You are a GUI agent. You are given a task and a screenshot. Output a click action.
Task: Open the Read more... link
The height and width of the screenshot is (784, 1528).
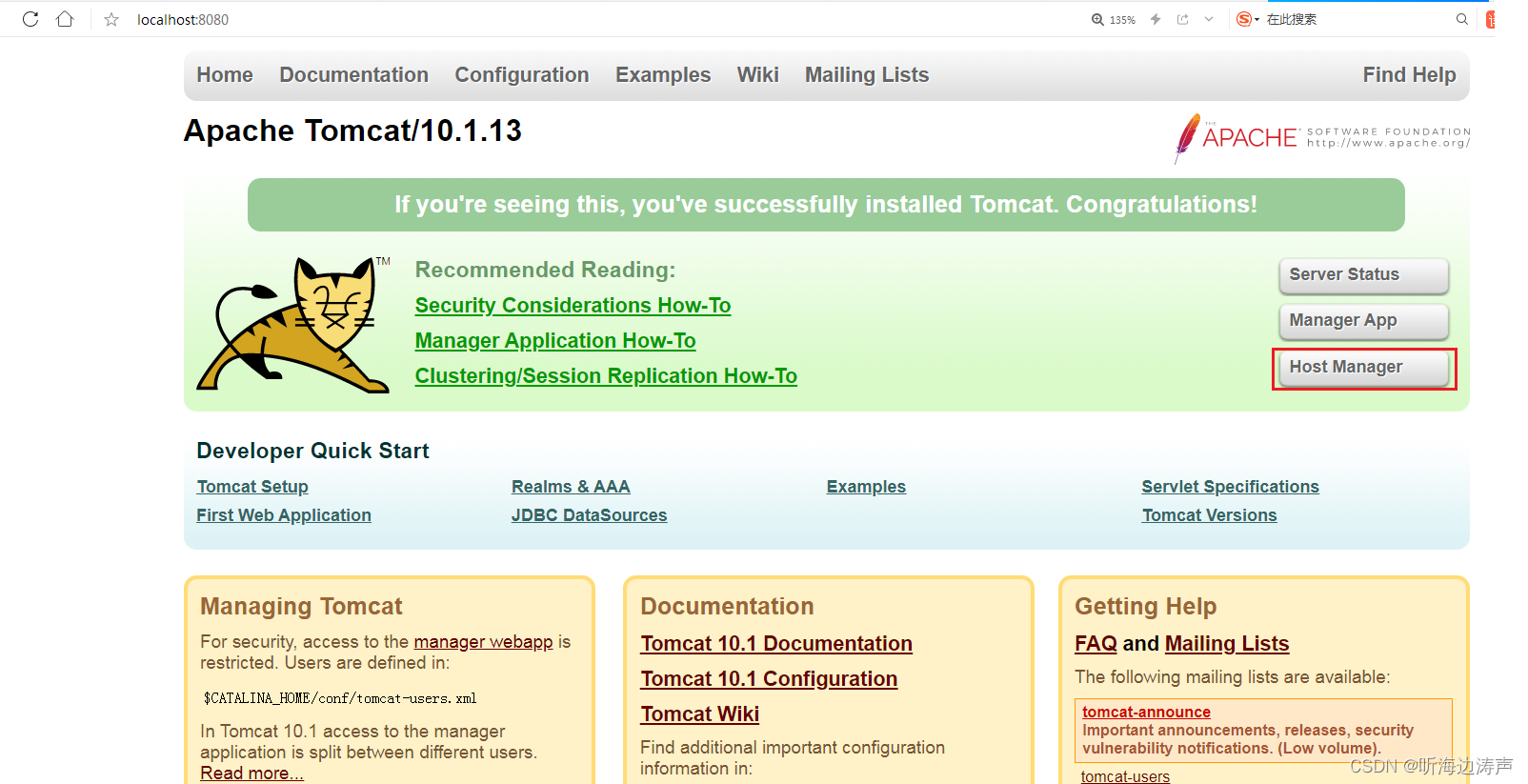251,773
